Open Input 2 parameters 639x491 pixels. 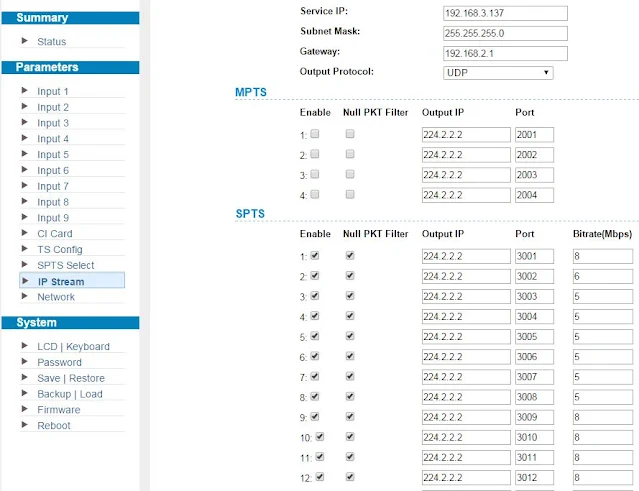53,107
